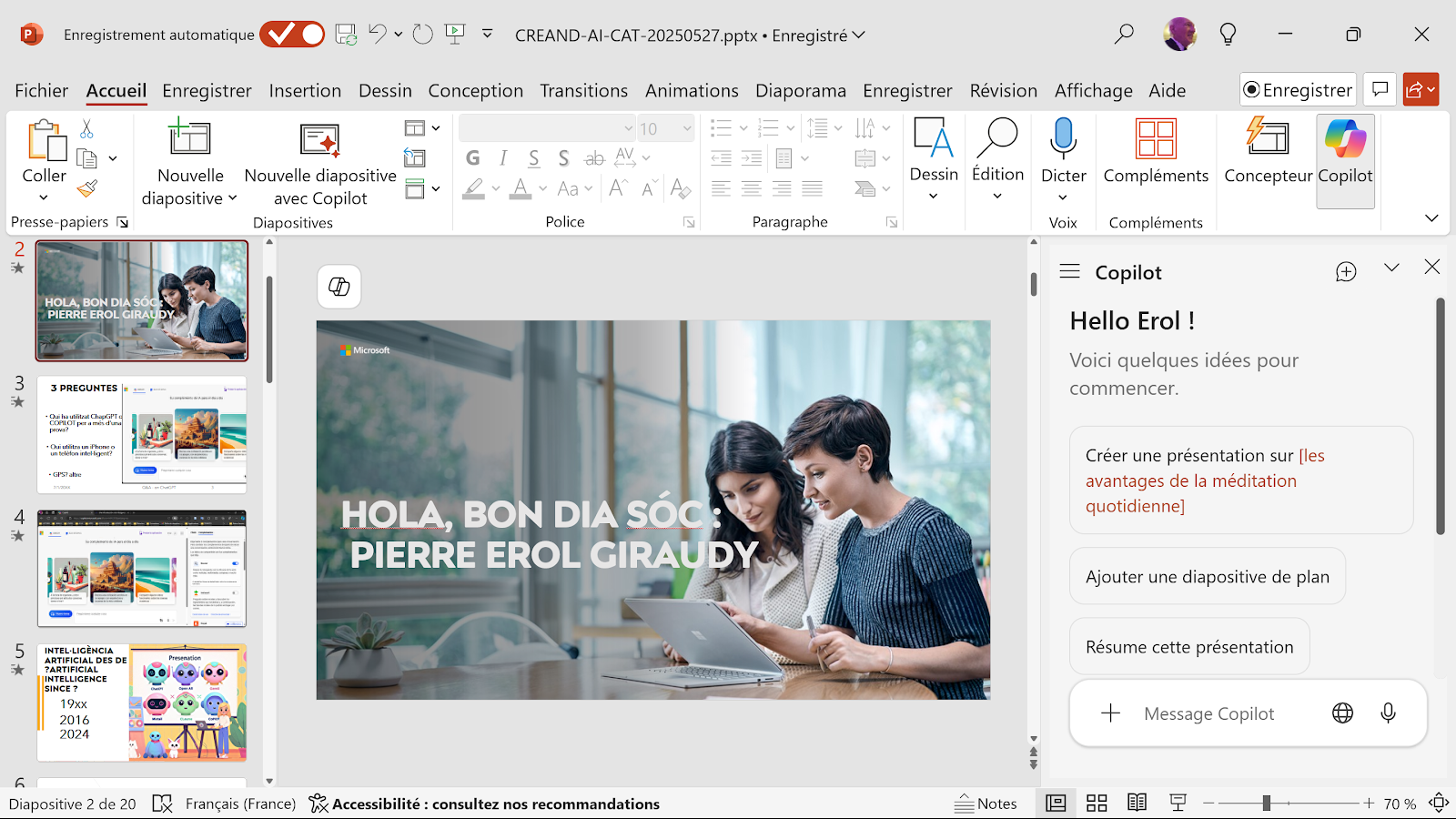This screenshot has height=819, width=1456.
Task: Click the font color button with red underline
Action: (x=521, y=188)
